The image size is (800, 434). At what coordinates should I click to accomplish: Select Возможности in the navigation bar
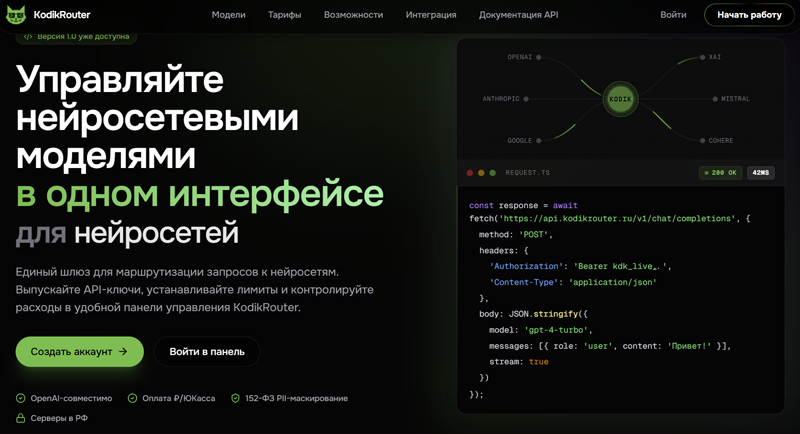[354, 15]
